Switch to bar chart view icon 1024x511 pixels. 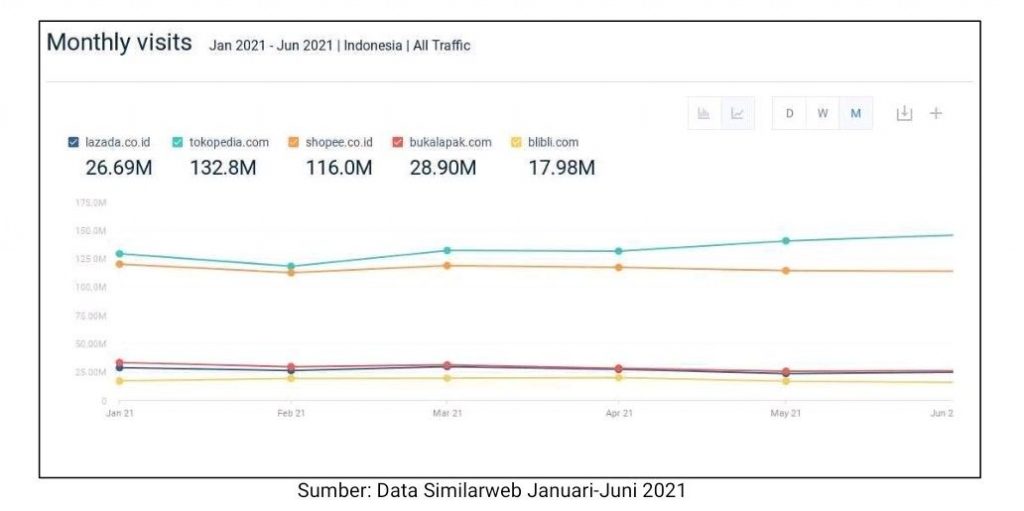(704, 114)
